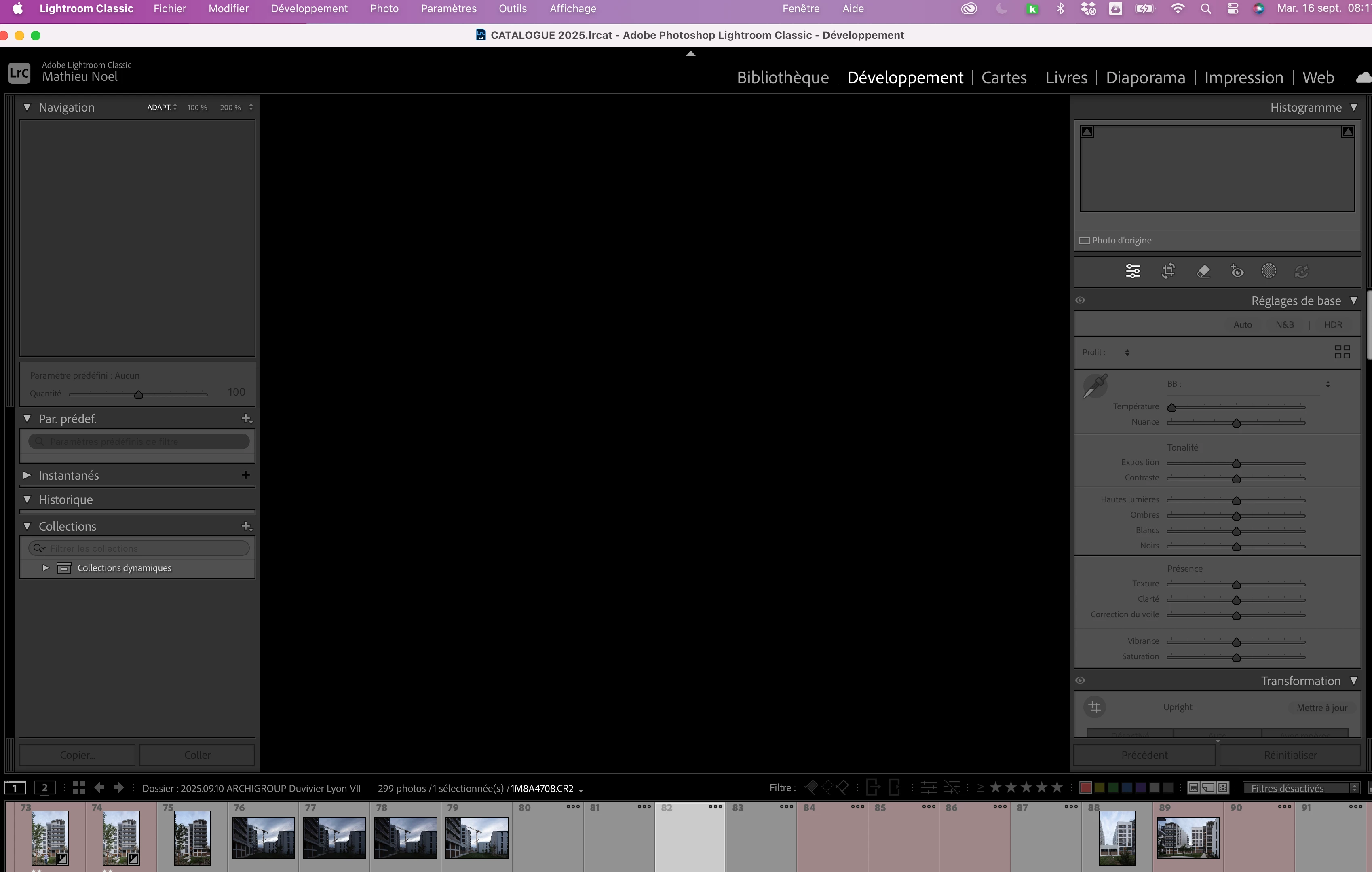The height and width of the screenshot is (872, 1372).
Task: Select the Crop overlay tool
Action: pos(1168,271)
